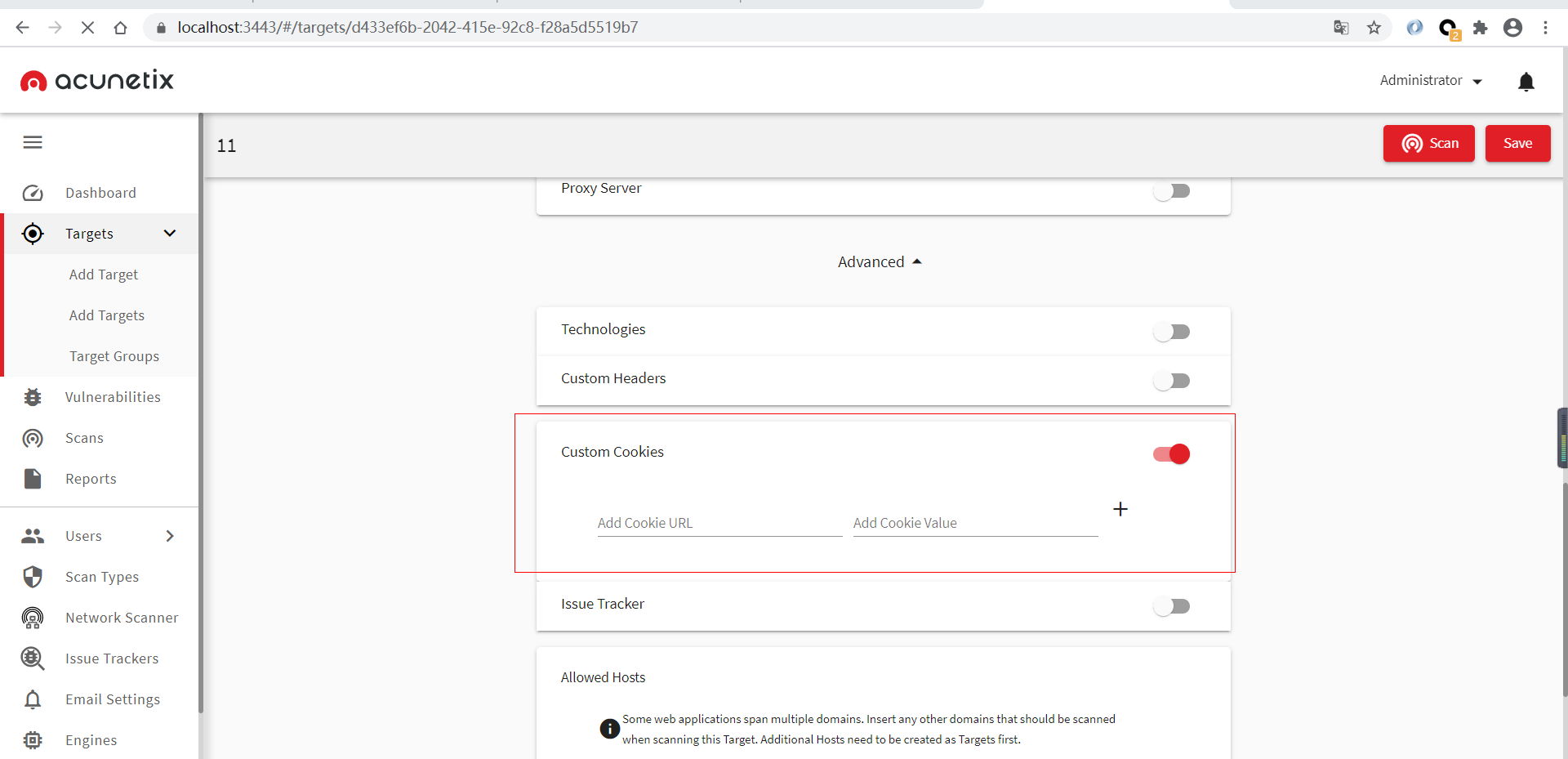1568x759 pixels.
Task: Expand the Users submenu chevron
Action: (x=170, y=536)
